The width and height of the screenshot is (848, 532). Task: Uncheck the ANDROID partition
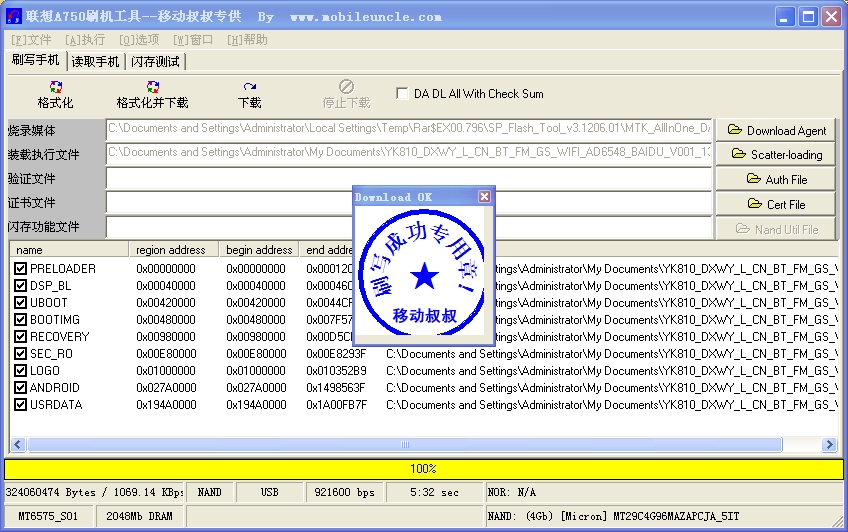(21, 388)
